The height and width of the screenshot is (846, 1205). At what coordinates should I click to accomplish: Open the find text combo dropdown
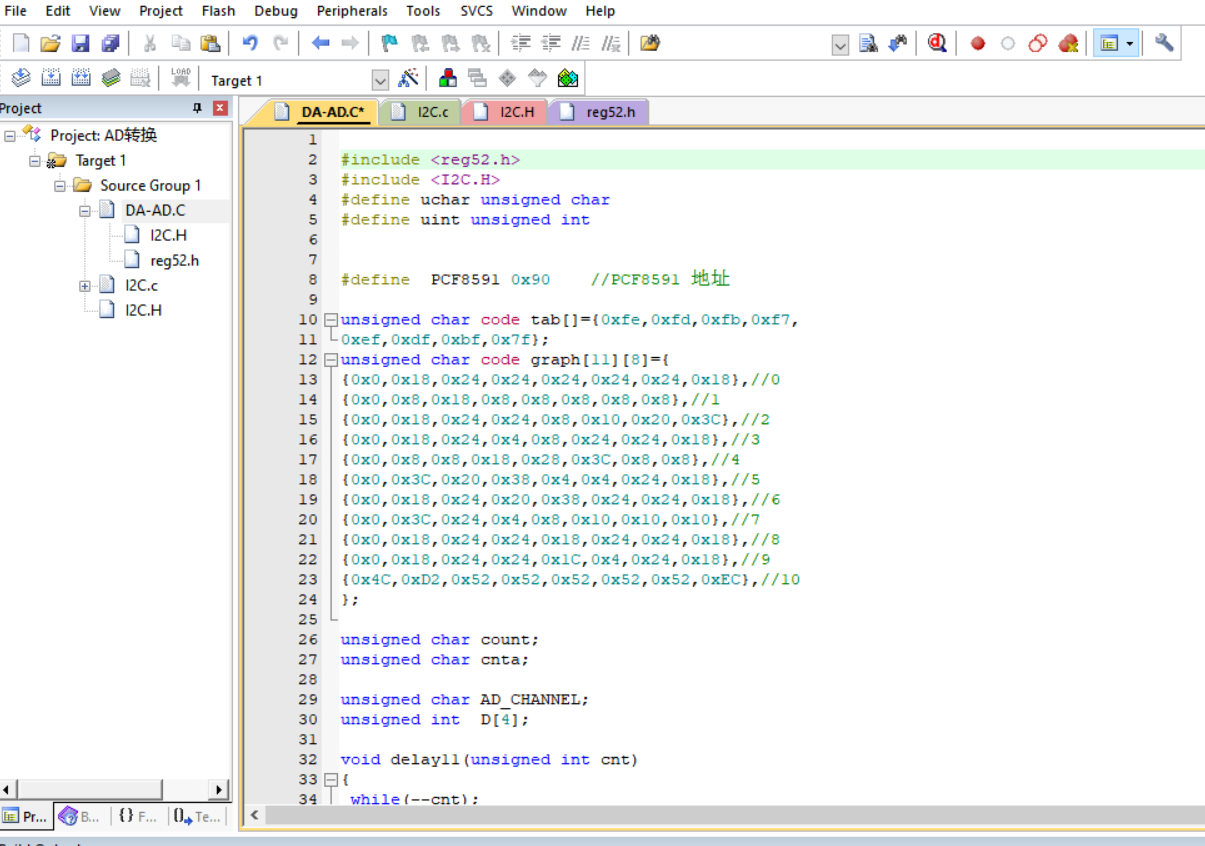pos(840,45)
